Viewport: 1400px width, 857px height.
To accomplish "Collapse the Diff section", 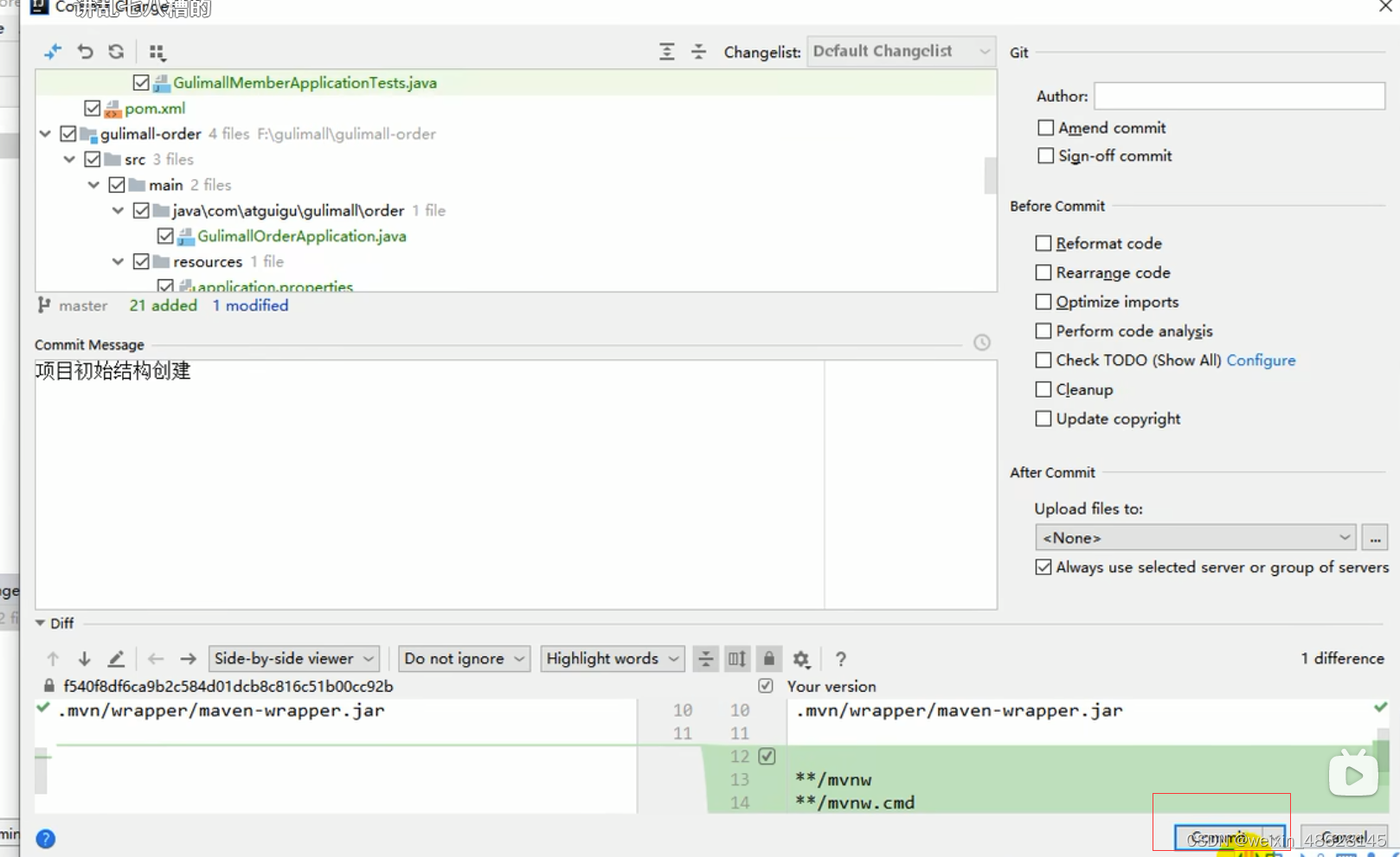I will 40,624.
